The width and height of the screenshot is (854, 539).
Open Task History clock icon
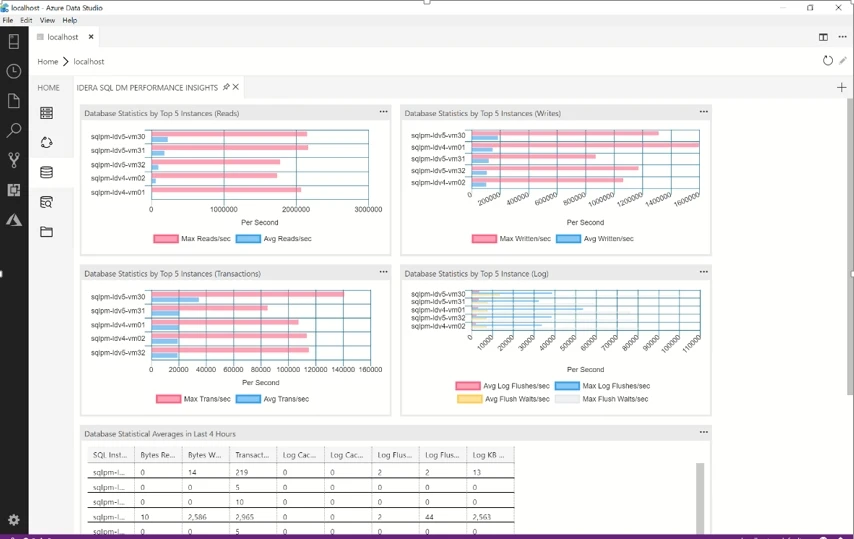tap(14, 71)
